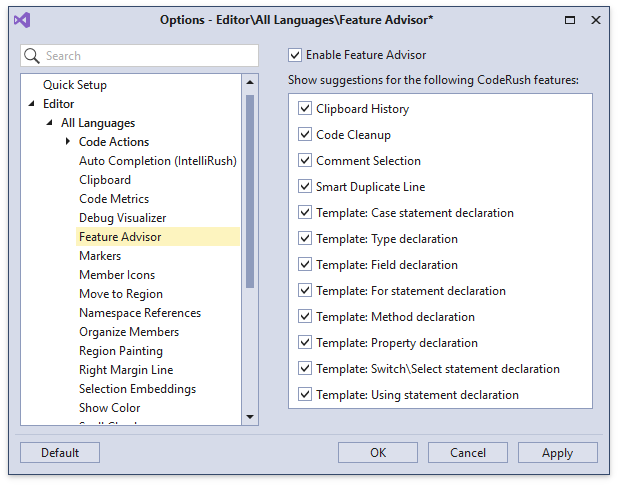
Task: Select Quick Setup in the tree
Action: (75, 85)
